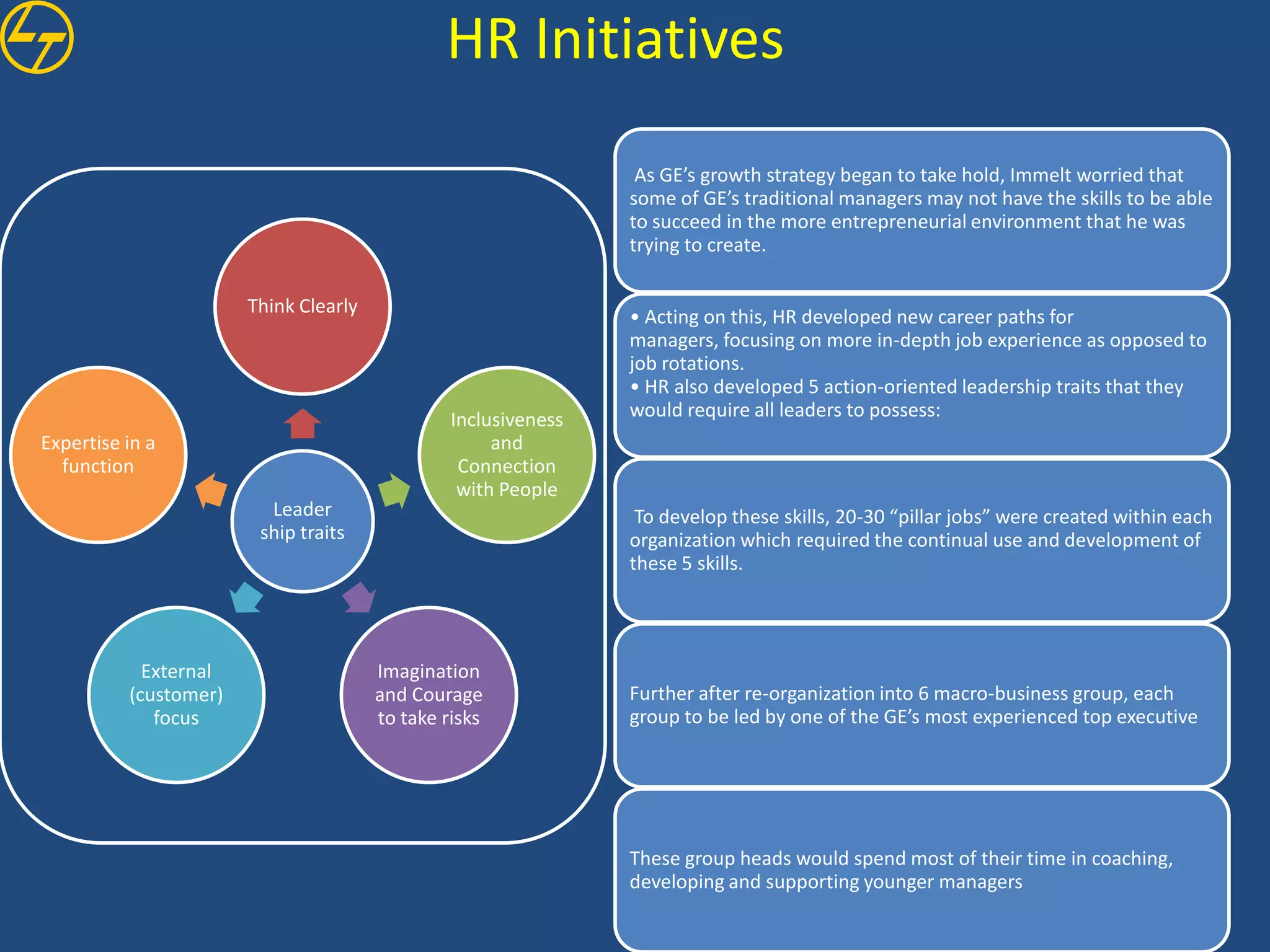Select the 'HR Initiatives' slide title
The height and width of the screenshot is (952, 1270).
tap(616, 39)
